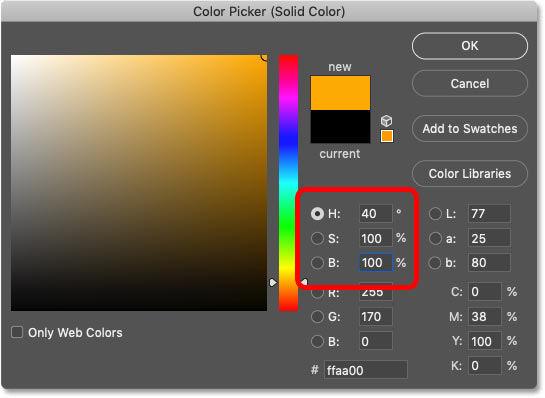The width and height of the screenshot is (545, 398).
Task: Select the Lab a radio button
Action: pyautogui.click(x=435, y=238)
